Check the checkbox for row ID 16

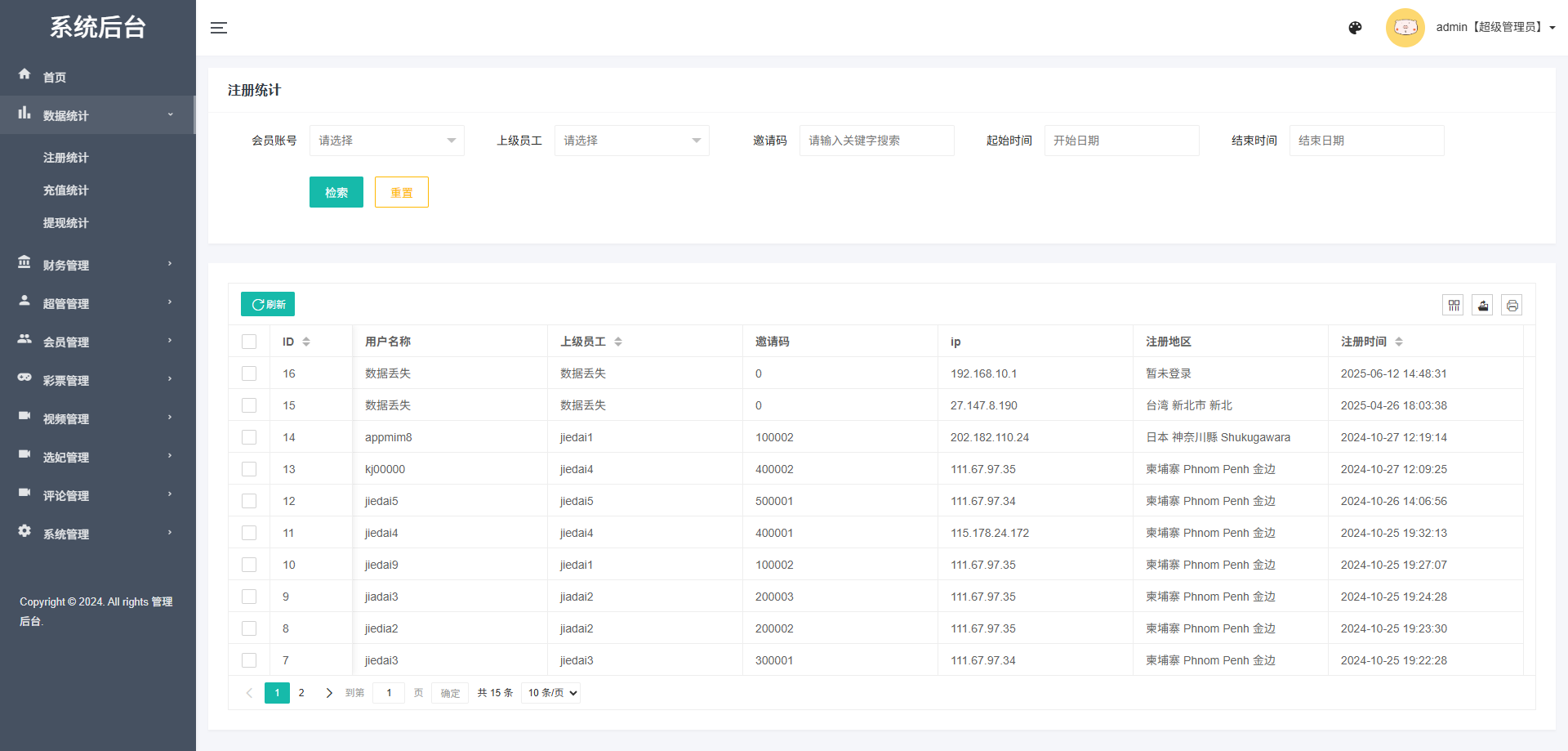249,373
